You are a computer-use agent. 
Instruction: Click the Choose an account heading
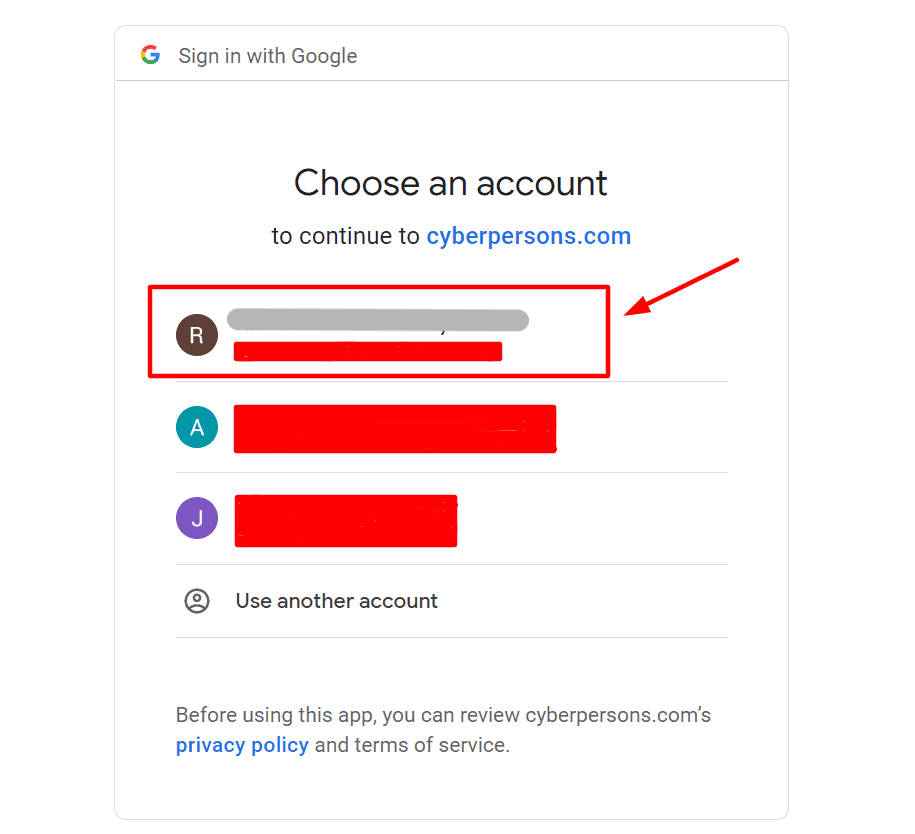click(x=450, y=183)
